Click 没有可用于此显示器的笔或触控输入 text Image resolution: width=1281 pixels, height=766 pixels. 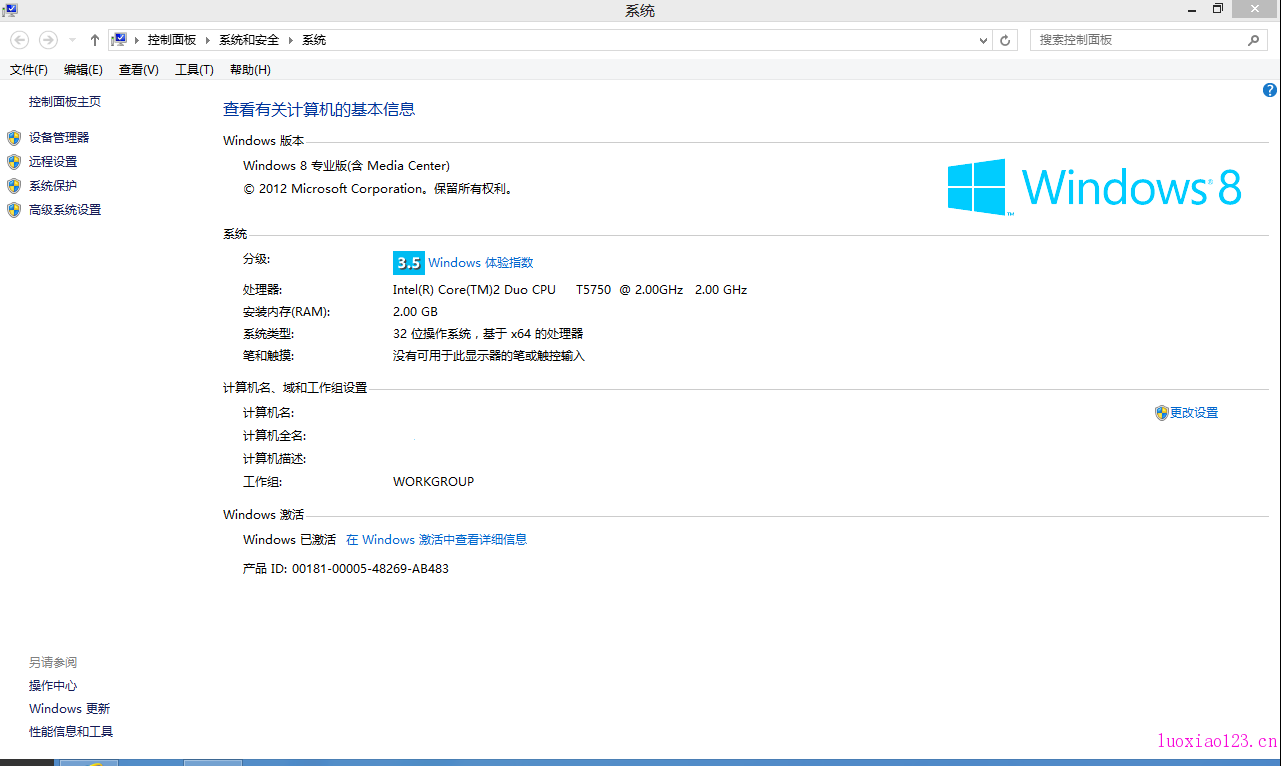pyautogui.click(x=489, y=356)
